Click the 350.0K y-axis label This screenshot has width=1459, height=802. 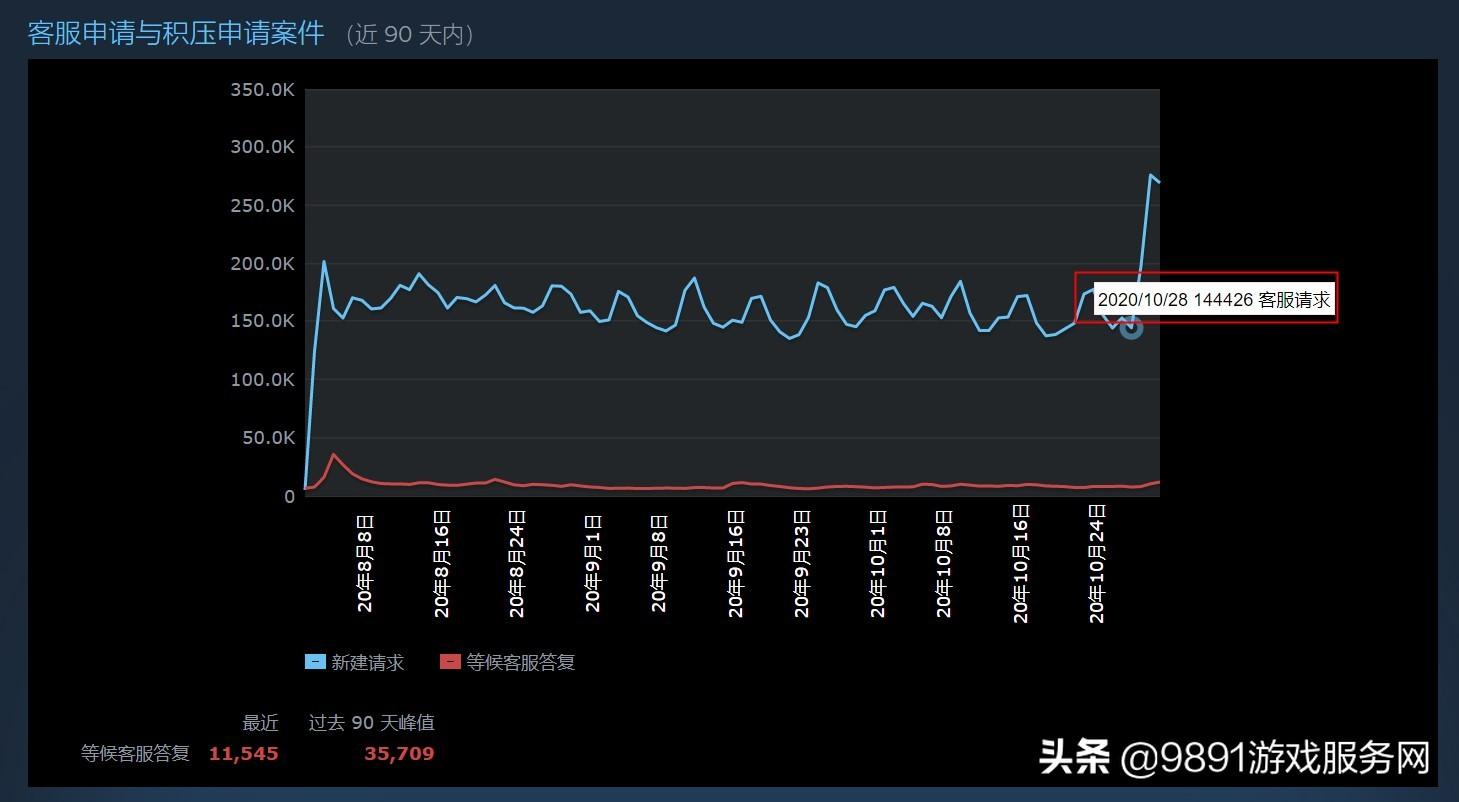262,90
